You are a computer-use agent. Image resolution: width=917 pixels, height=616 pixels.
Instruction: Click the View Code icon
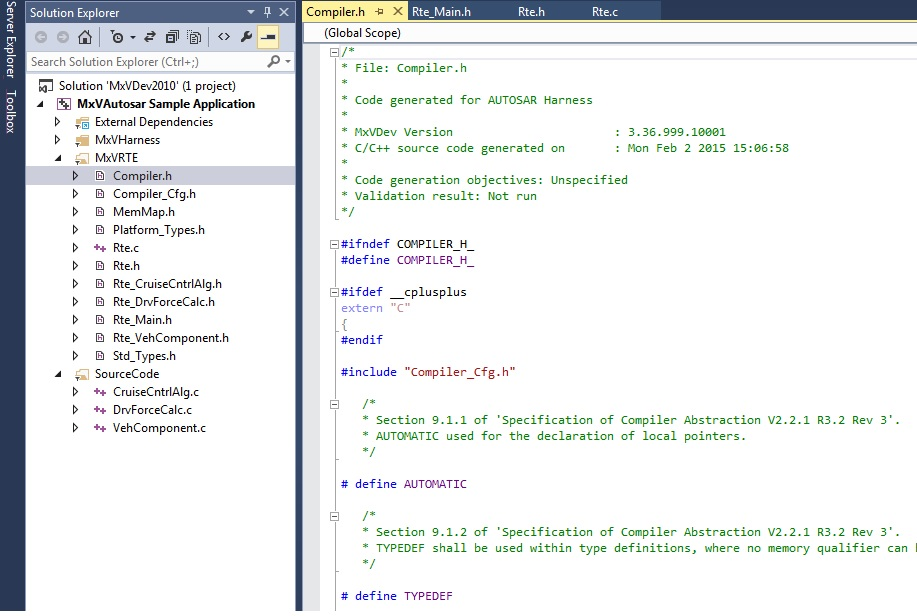[x=224, y=37]
